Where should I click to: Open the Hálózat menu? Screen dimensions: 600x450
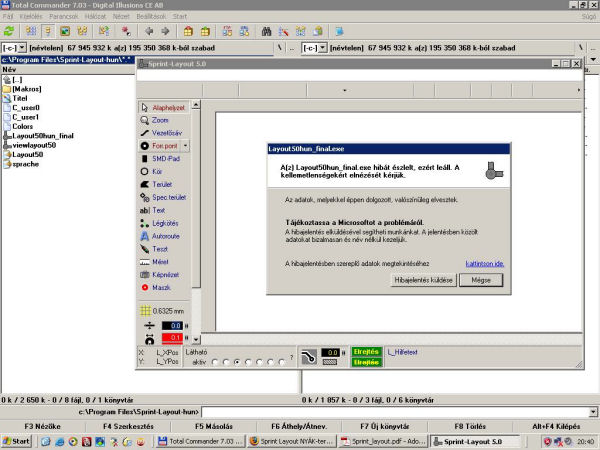click(95, 16)
